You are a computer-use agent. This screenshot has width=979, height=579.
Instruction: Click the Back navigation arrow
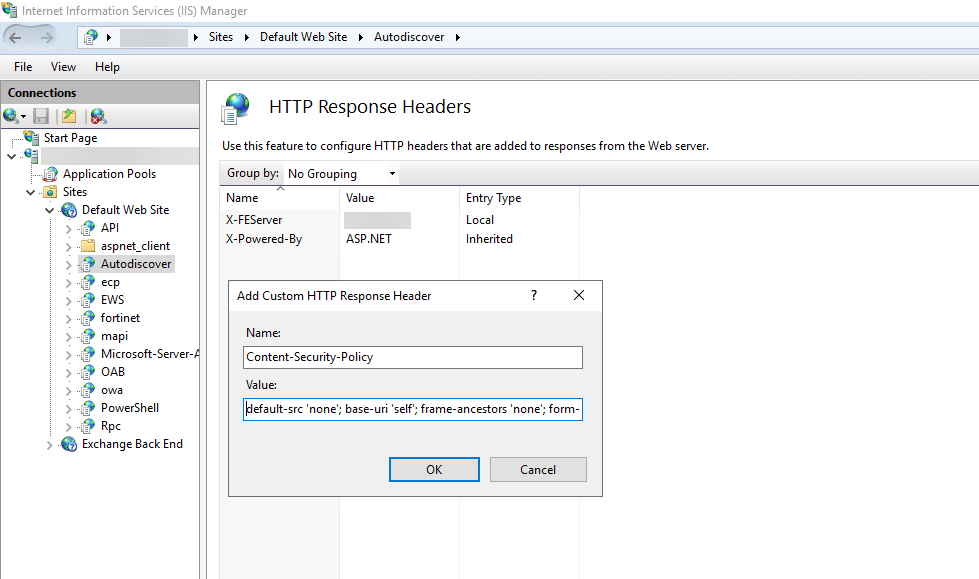(x=16, y=37)
